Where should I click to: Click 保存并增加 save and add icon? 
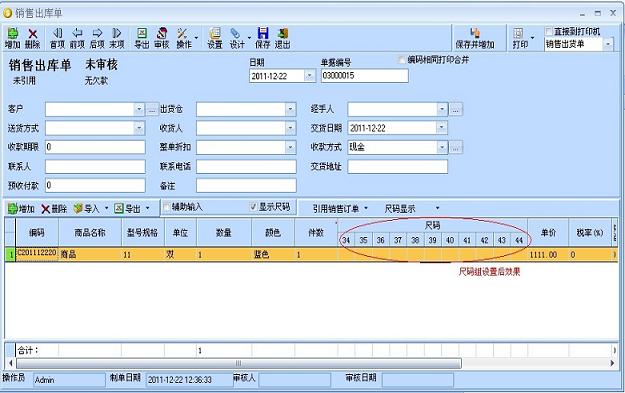click(475, 38)
